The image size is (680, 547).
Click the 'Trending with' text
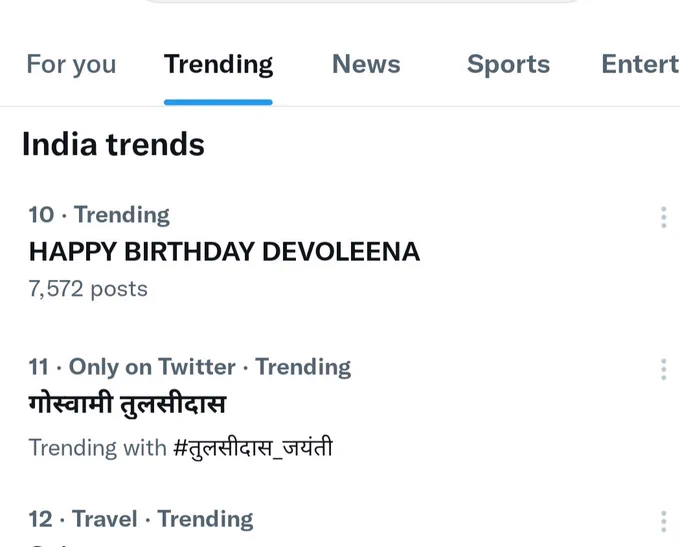(x=98, y=448)
